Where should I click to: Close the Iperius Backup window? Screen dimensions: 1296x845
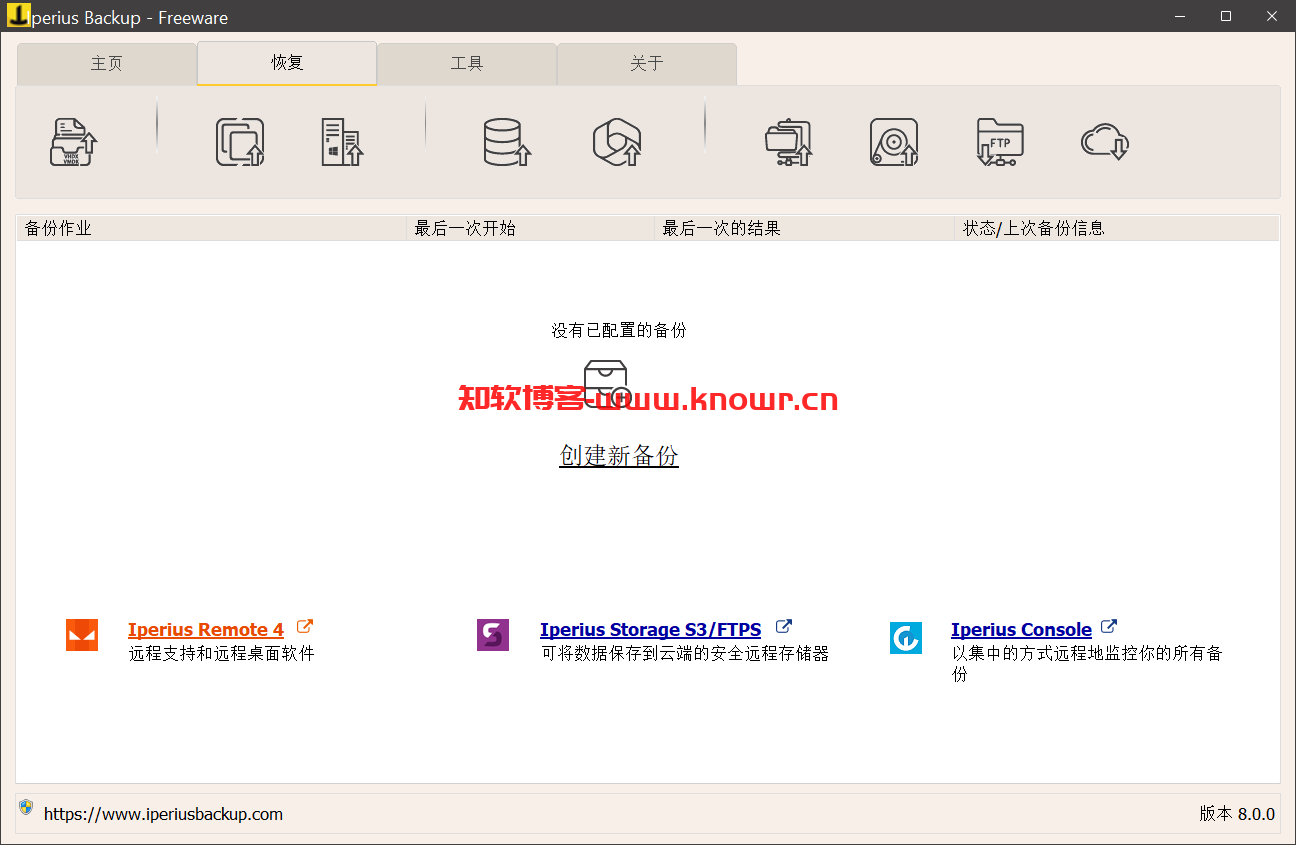pos(1272,16)
